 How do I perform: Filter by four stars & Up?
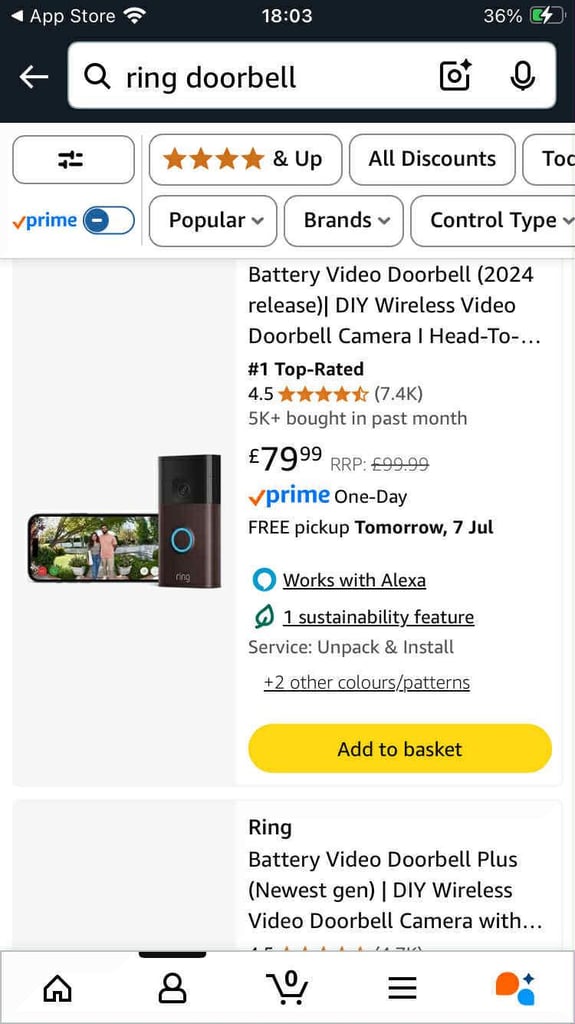point(245,159)
